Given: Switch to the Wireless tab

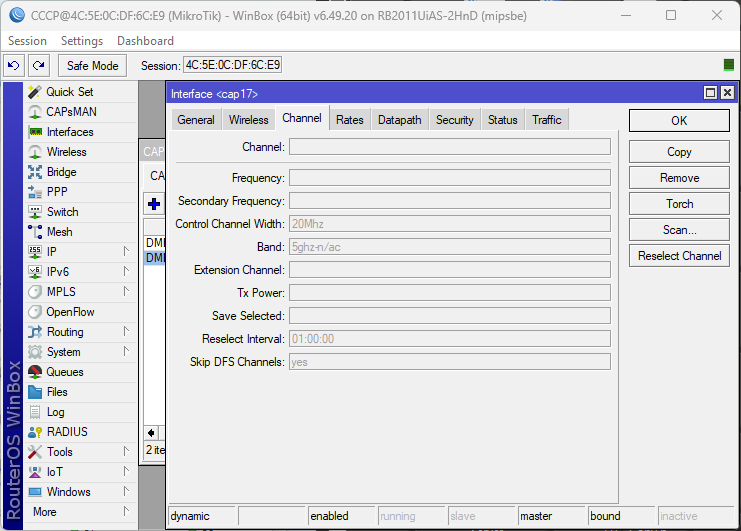Looking at the screenshot, I should pyautogui.click(x=249, y=120).
